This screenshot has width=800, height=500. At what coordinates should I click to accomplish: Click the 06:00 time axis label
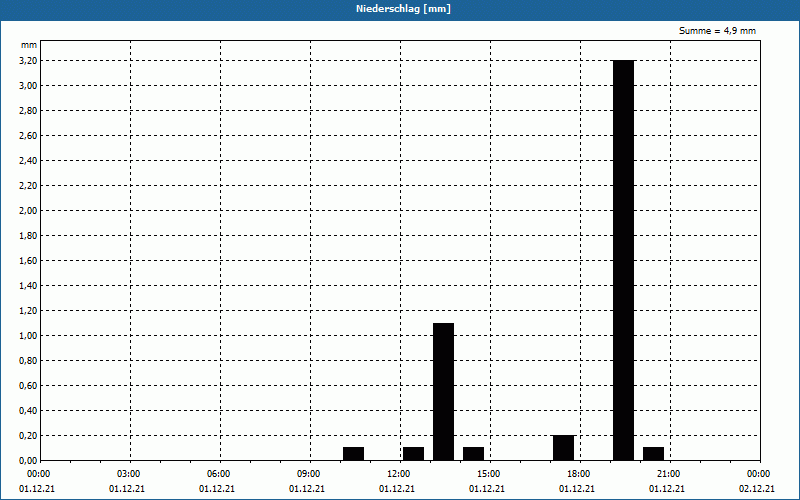(x=220, y=474)
